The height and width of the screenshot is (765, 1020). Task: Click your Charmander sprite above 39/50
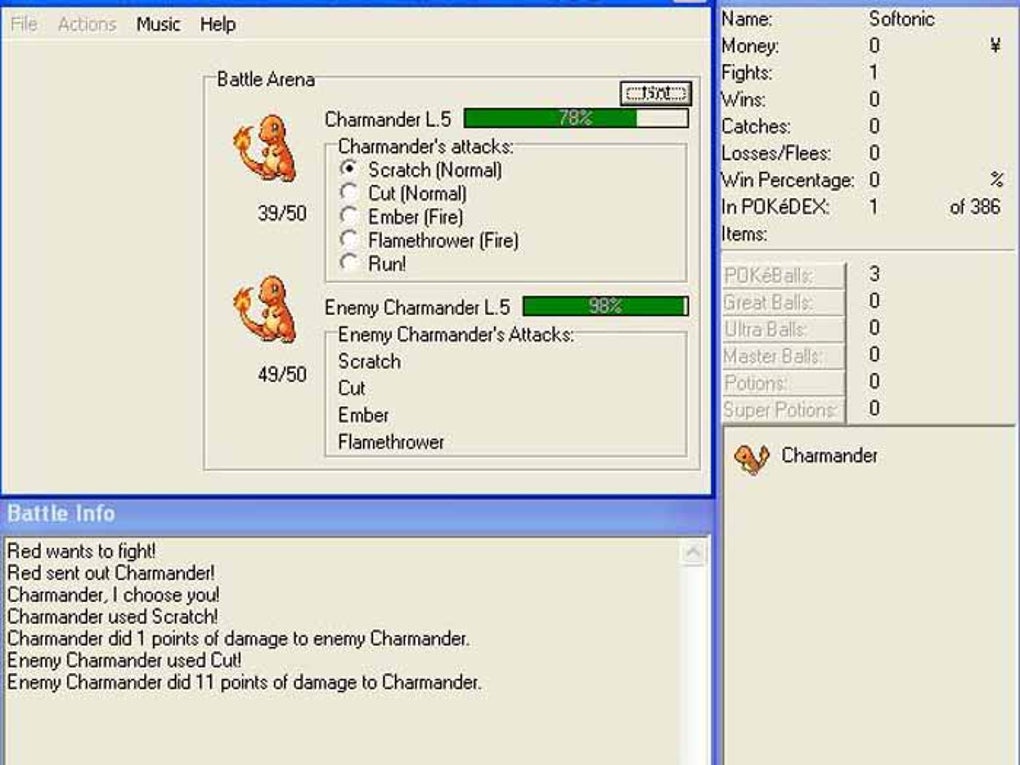point(266,148)
